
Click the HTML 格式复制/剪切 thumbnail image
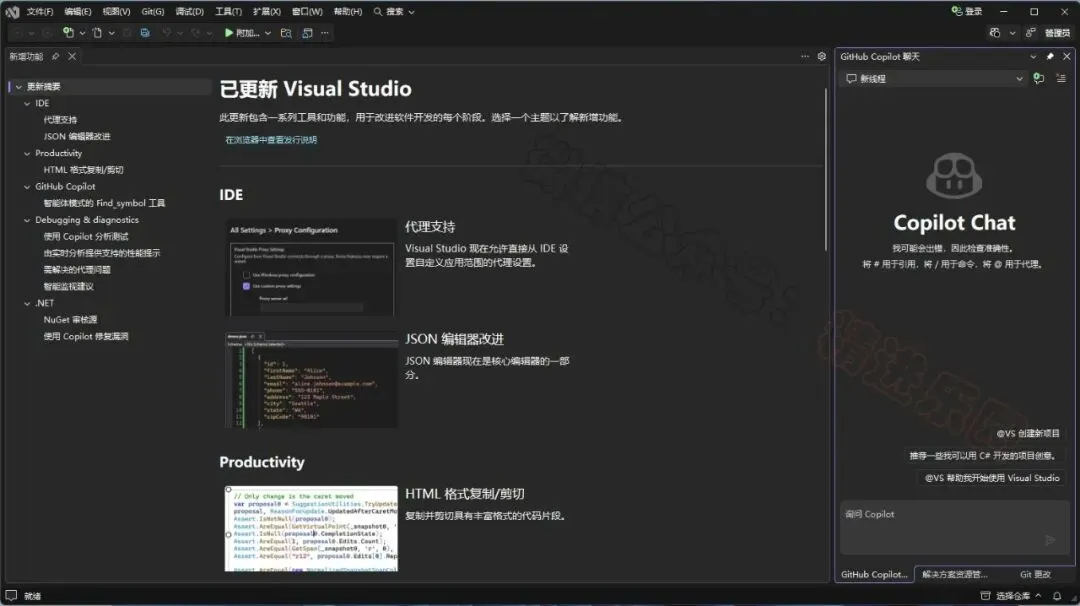[311, 528]
